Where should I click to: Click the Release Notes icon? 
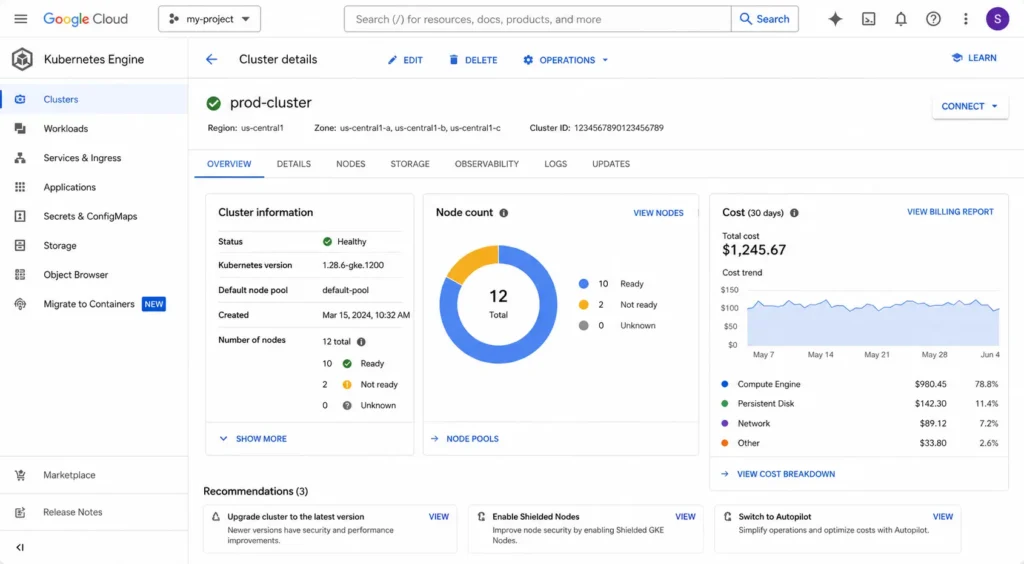coord(20,512)
